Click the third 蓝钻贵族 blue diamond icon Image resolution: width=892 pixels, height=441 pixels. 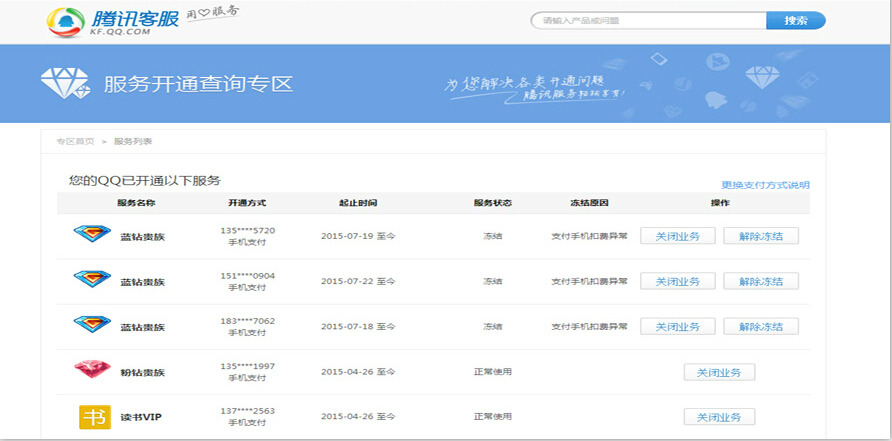[92, 324]
